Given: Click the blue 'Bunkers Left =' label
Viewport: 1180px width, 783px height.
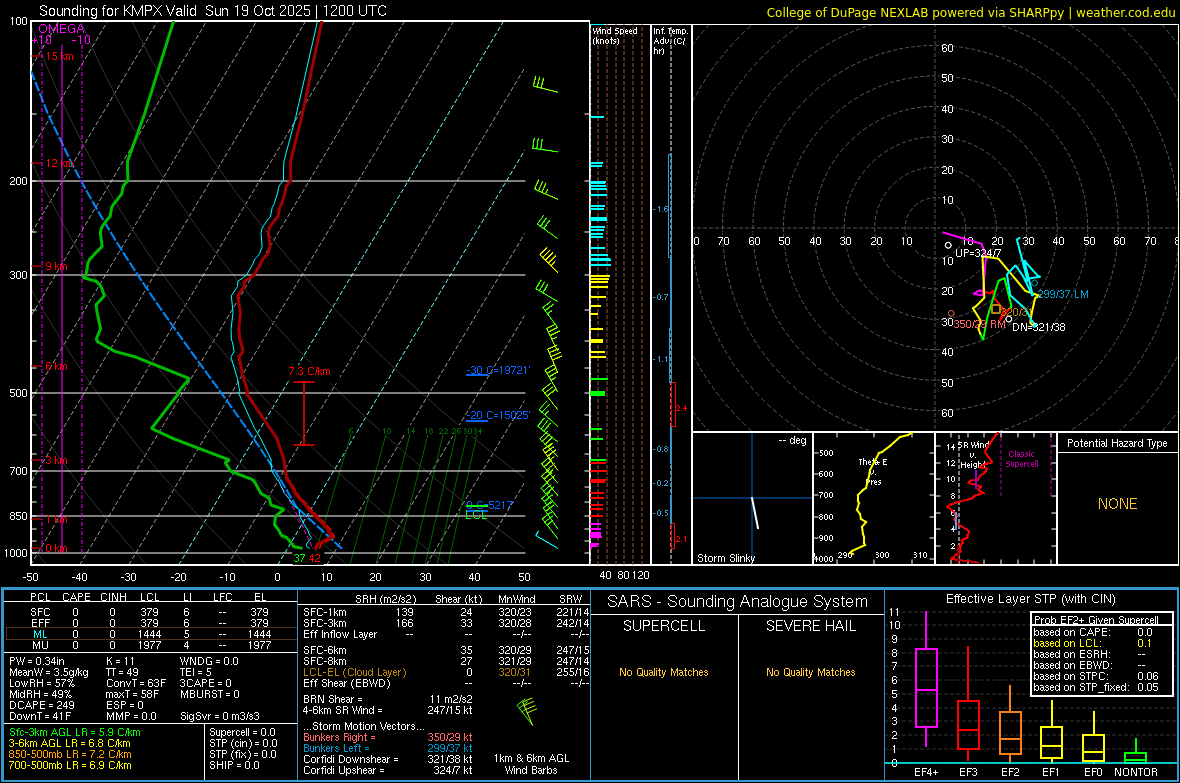Looking at the screenshot, I should [x=336, y=748].
